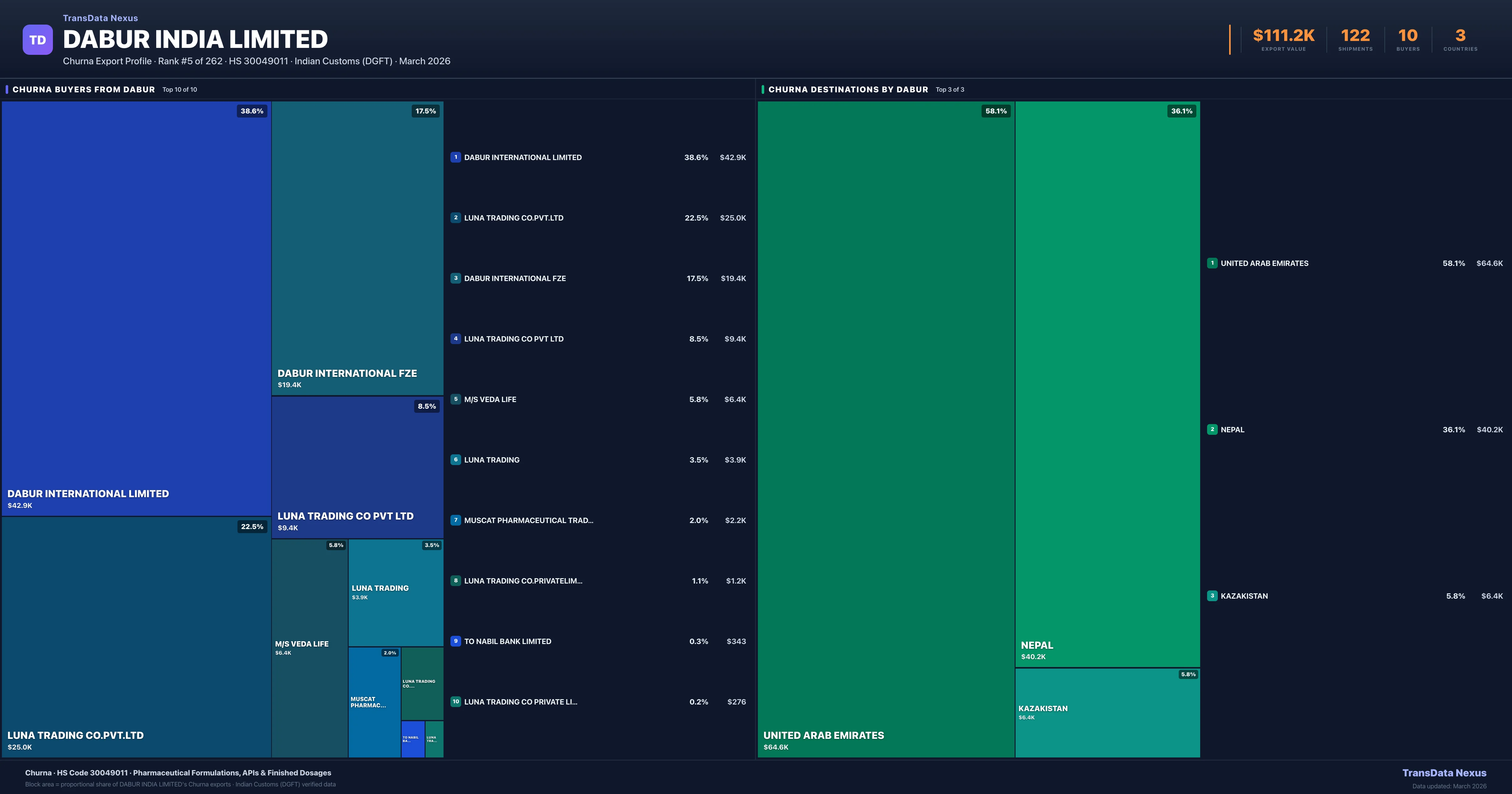This screenshot has width=1512, height=794.
Task: Click rank badge 5 beside M/S VEDA LIFE
Action: pyautogui.click(x=455, y=399)
